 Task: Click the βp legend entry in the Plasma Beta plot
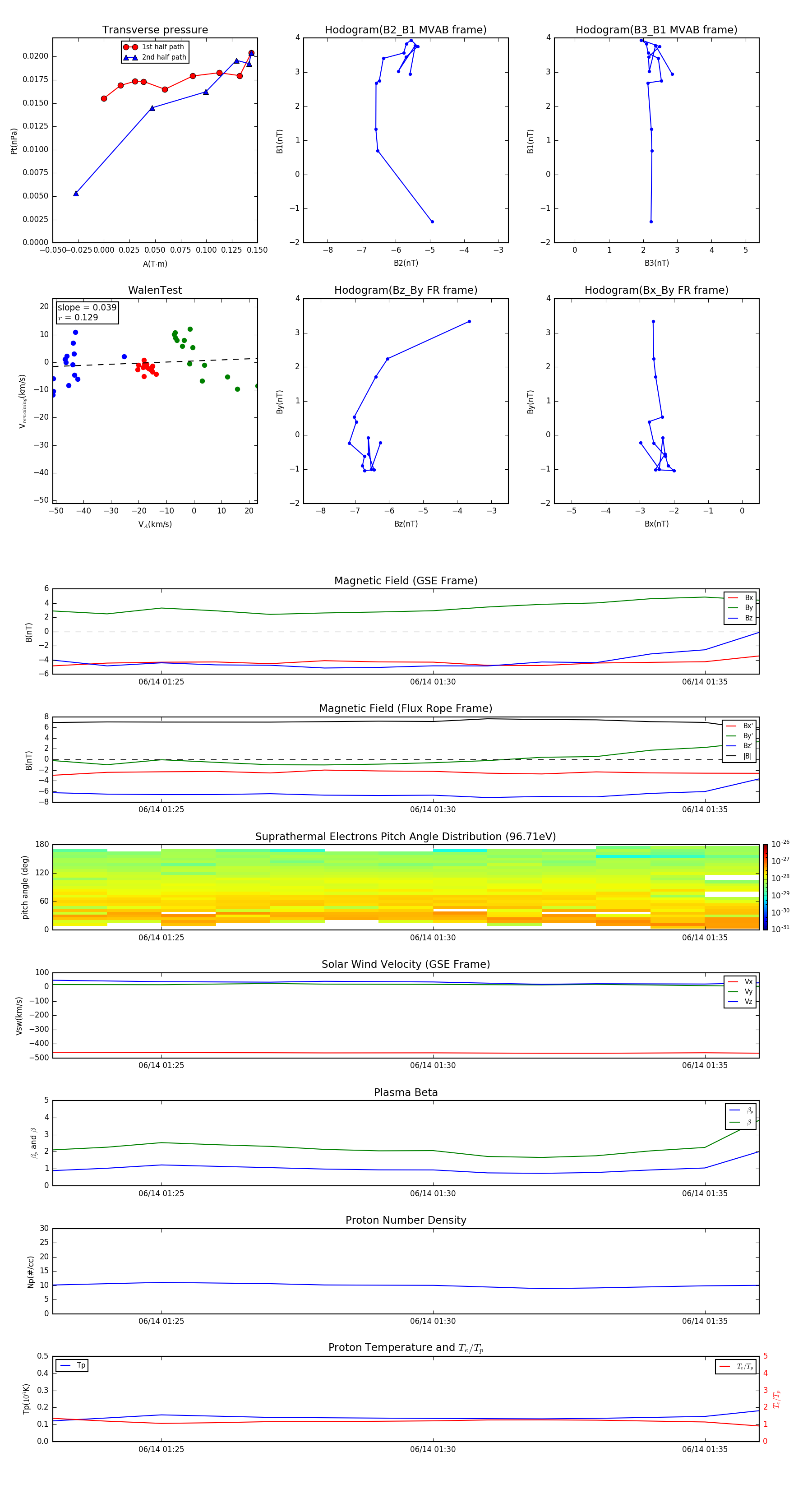click(x=742, y=1110)
